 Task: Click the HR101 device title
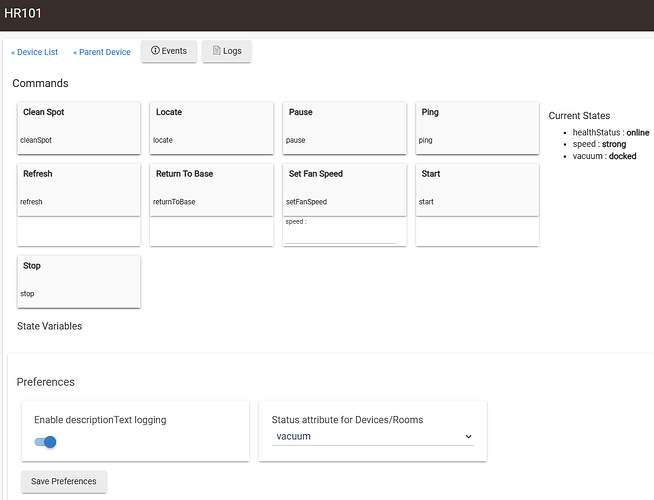pyautogui.click(x=23, y=13)
